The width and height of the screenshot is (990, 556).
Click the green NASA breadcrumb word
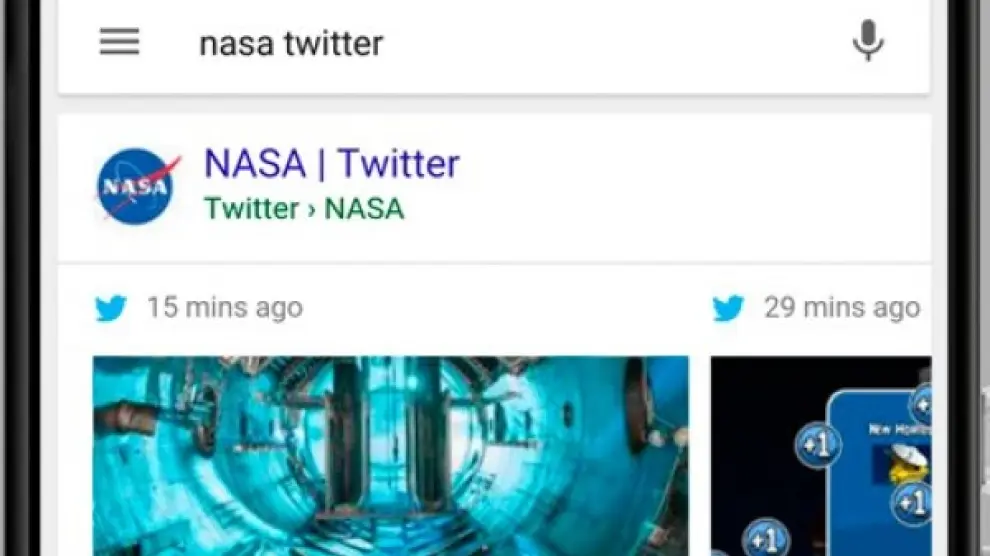[365, 209]
